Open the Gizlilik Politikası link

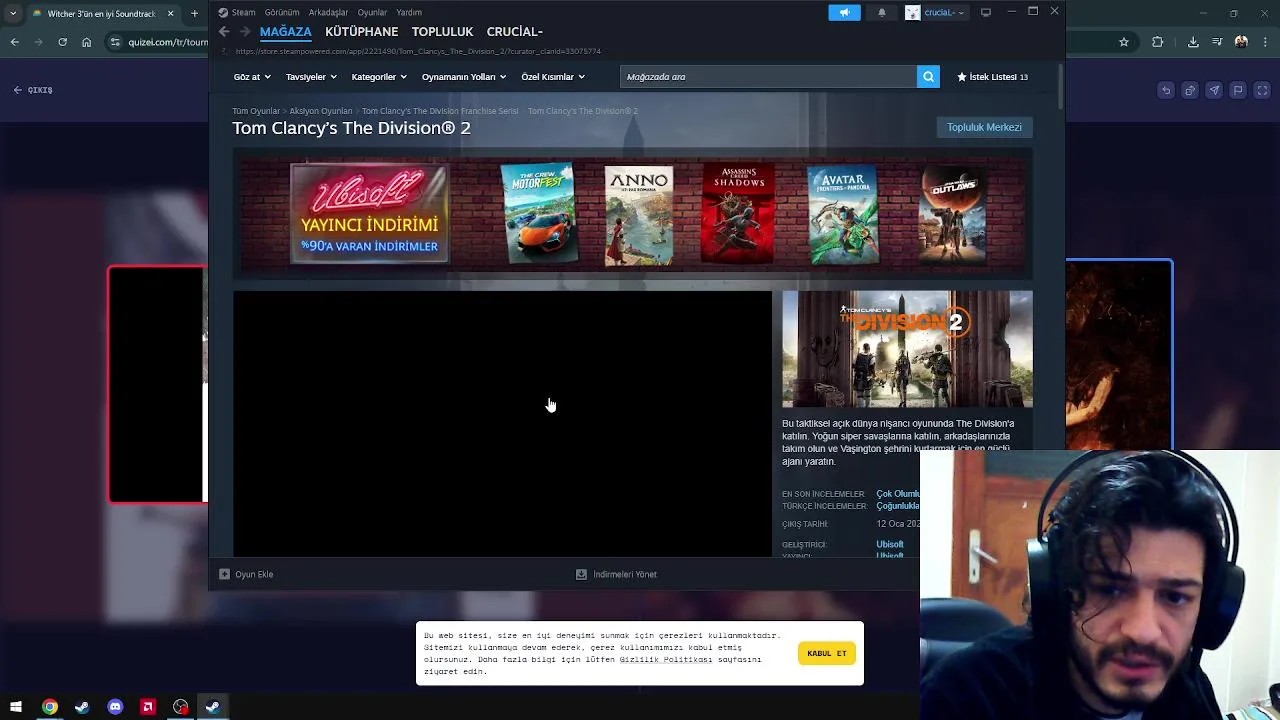666,659
